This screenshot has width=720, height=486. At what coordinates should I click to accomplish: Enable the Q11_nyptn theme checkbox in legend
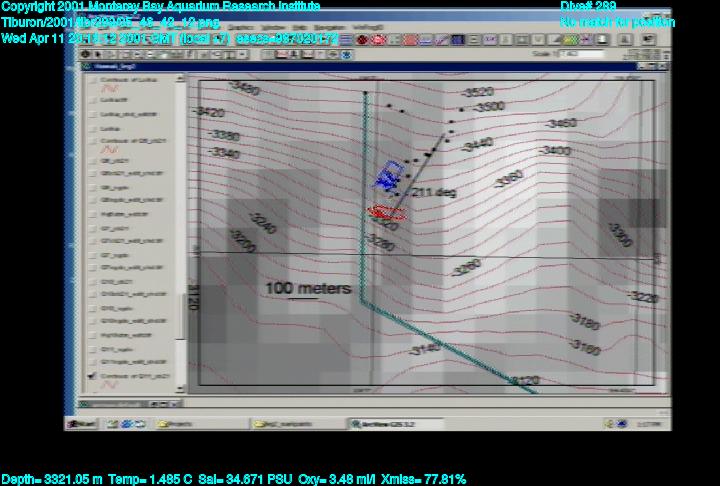pos(92,350)
